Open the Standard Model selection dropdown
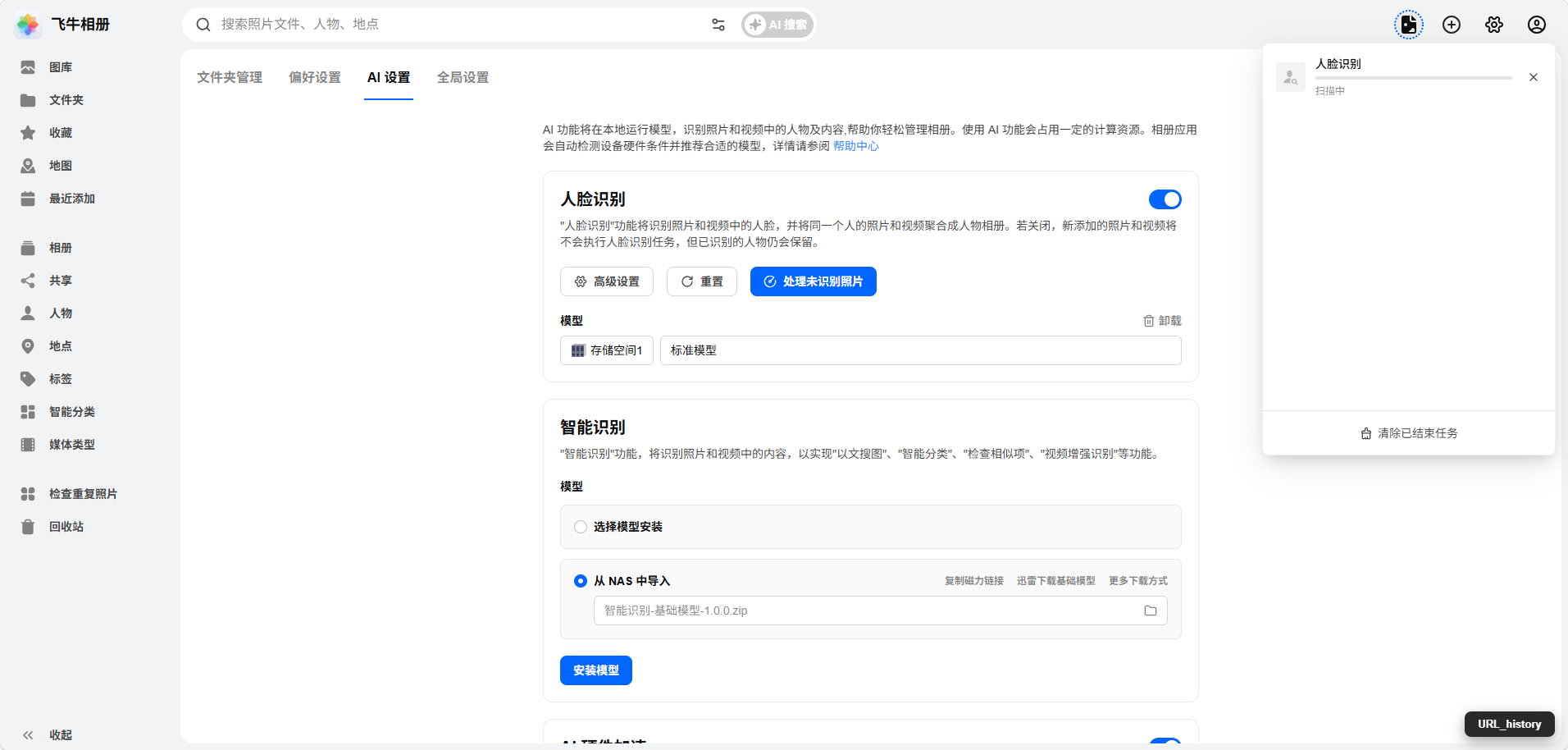Image resolution: width=1568 pixels, height=750 pixels. (x=919, y=350)
